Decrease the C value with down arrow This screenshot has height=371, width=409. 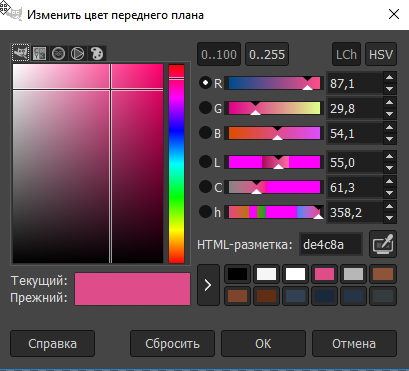[x=389, y=193]
